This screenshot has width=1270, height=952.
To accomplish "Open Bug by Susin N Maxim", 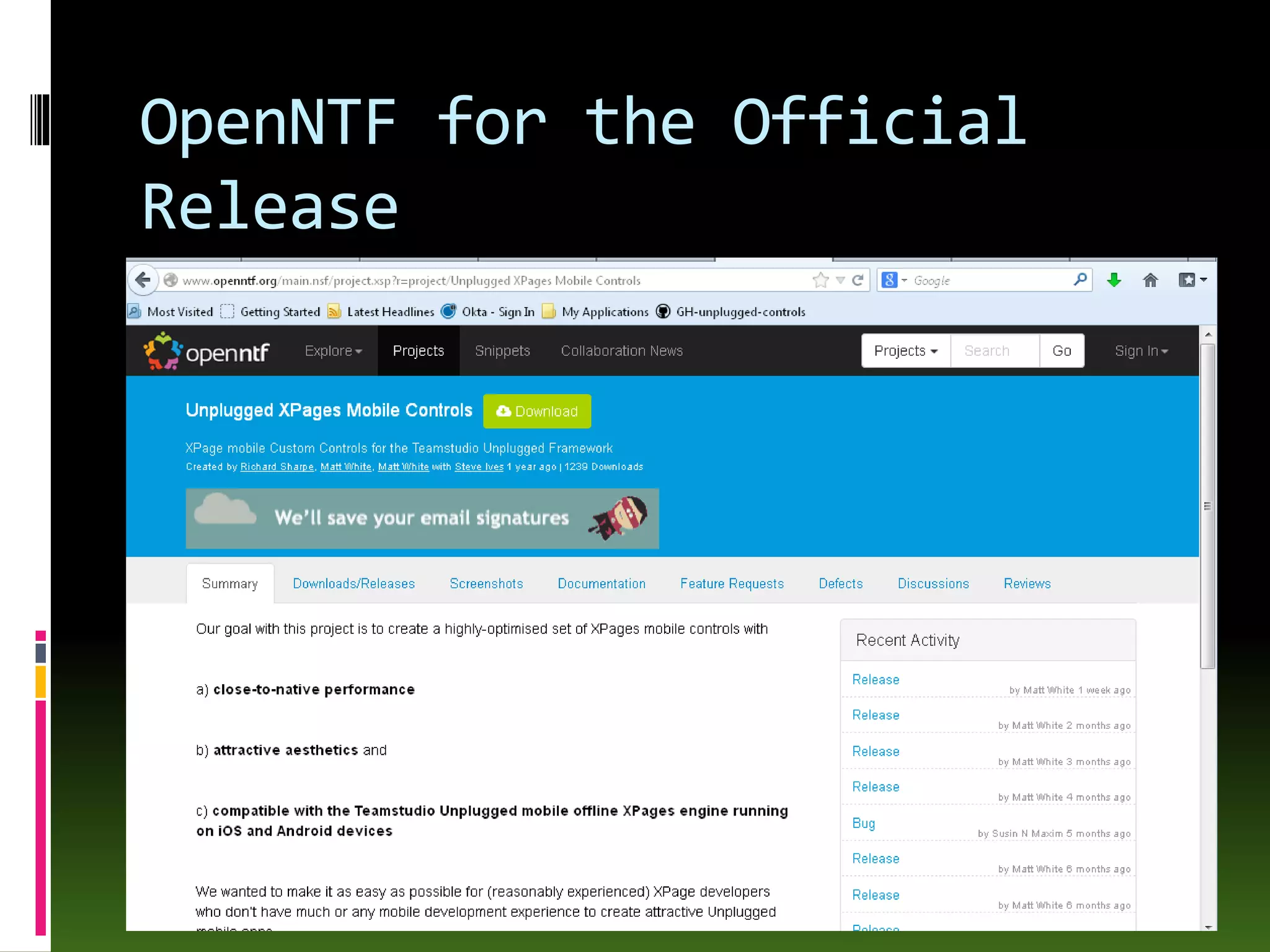I will (x=863, y=823).
